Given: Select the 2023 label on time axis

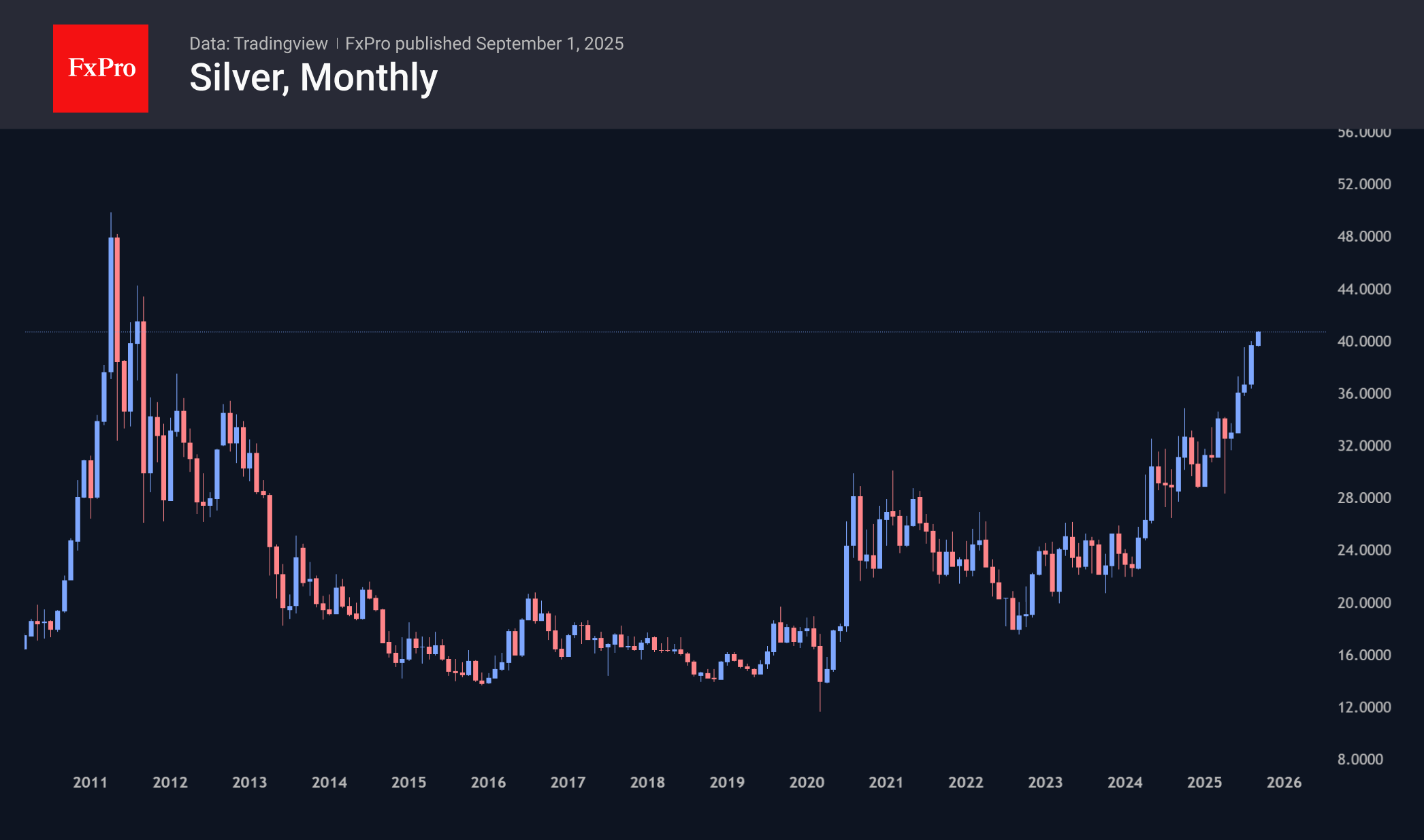Looking at the screenshot, I should click(1045, 782).
